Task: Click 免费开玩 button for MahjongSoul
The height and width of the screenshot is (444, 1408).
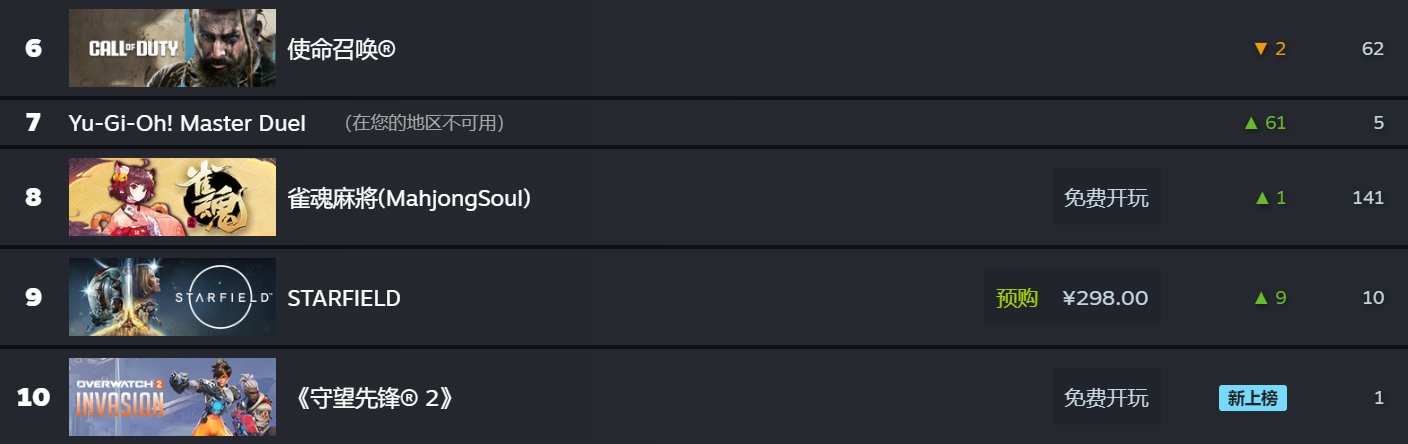Action: [1106, 198]
